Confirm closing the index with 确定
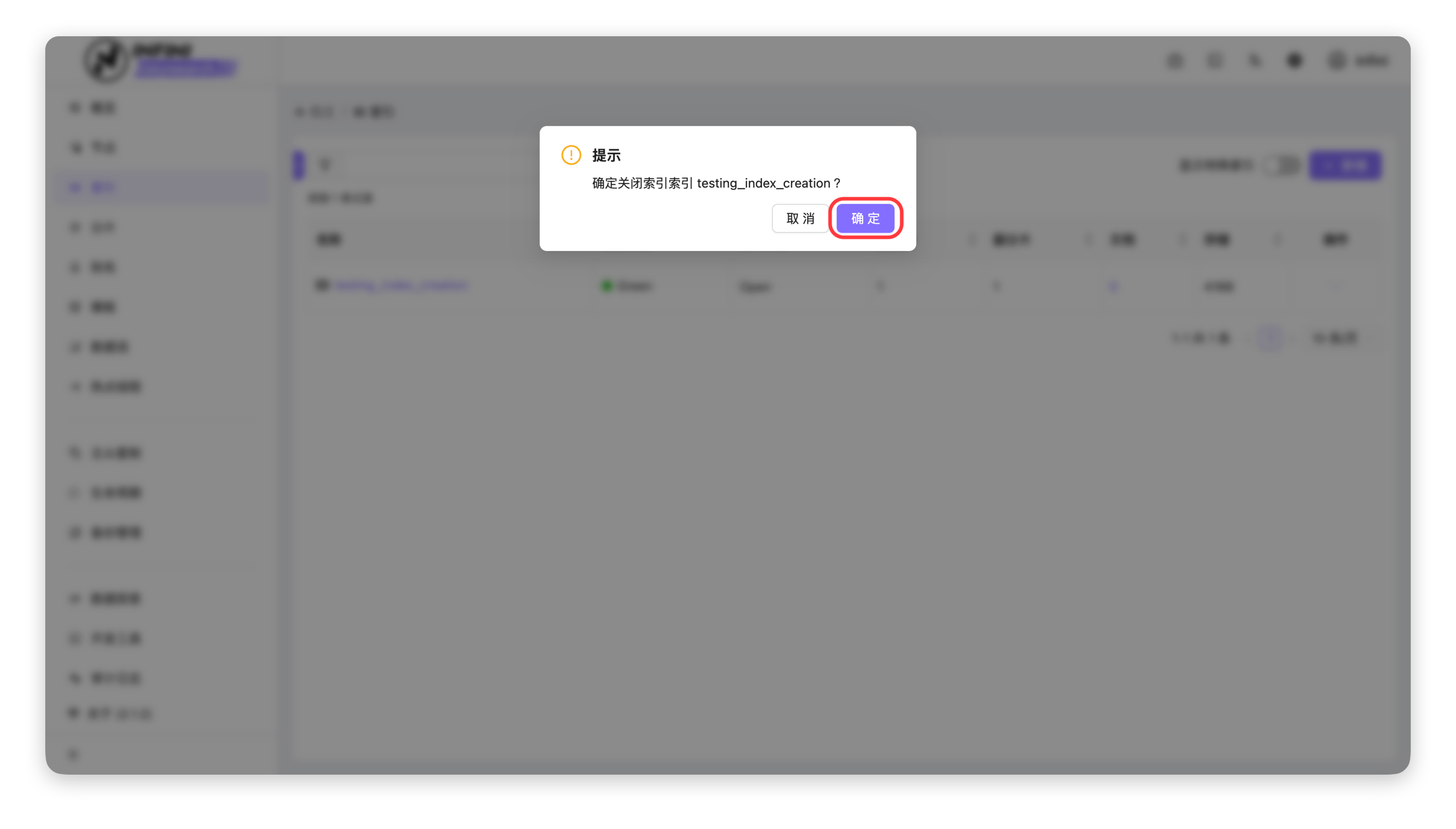The width and height of the screenshot is (1456, 829). pos(865,218)
